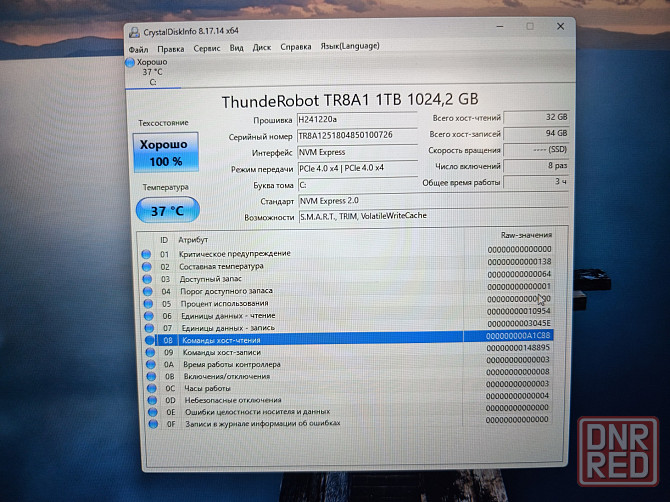Click status circle of Небезопасные отключения row
The width and height of the screenshot is (670, 502).
click(x=152, y=400)
